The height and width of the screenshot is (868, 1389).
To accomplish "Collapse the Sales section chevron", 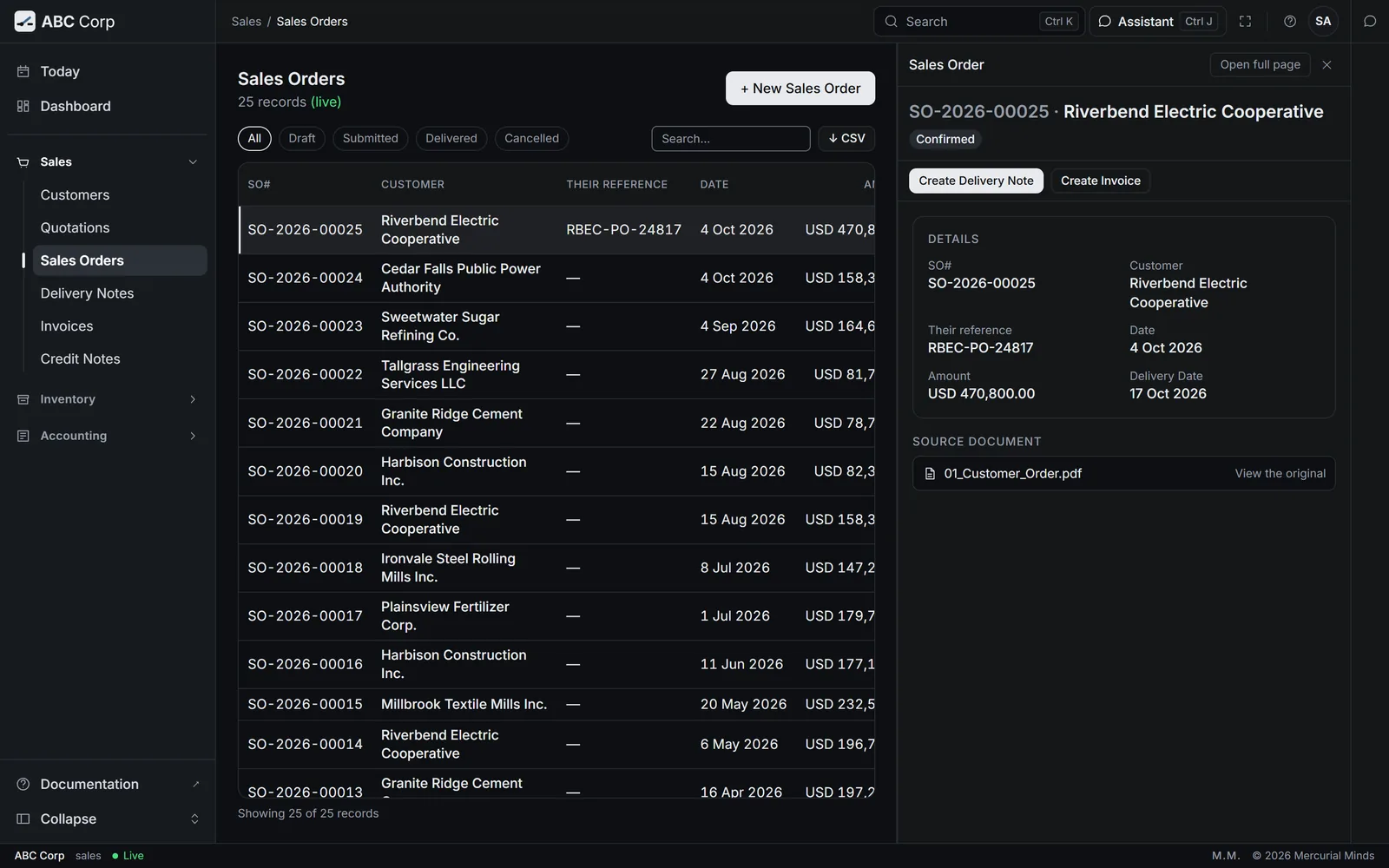I will [x=193, y=162].
